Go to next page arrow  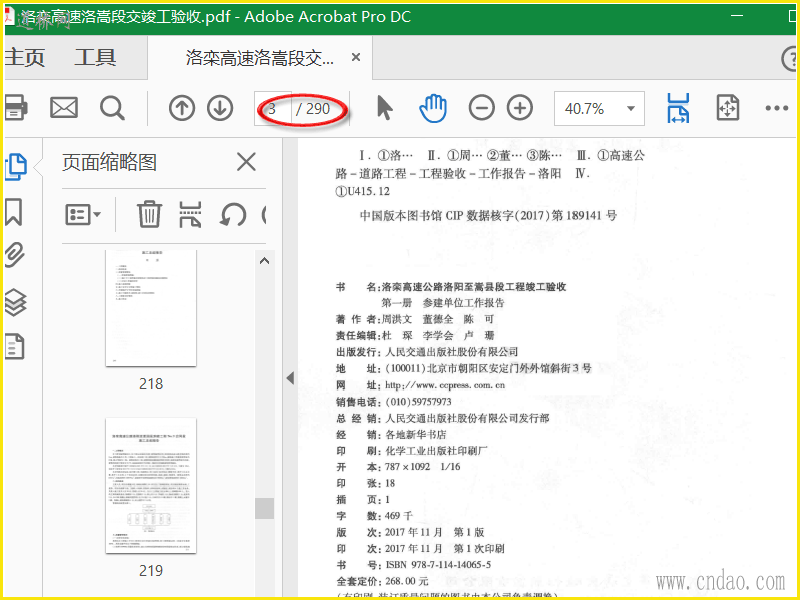coord(220,108)
